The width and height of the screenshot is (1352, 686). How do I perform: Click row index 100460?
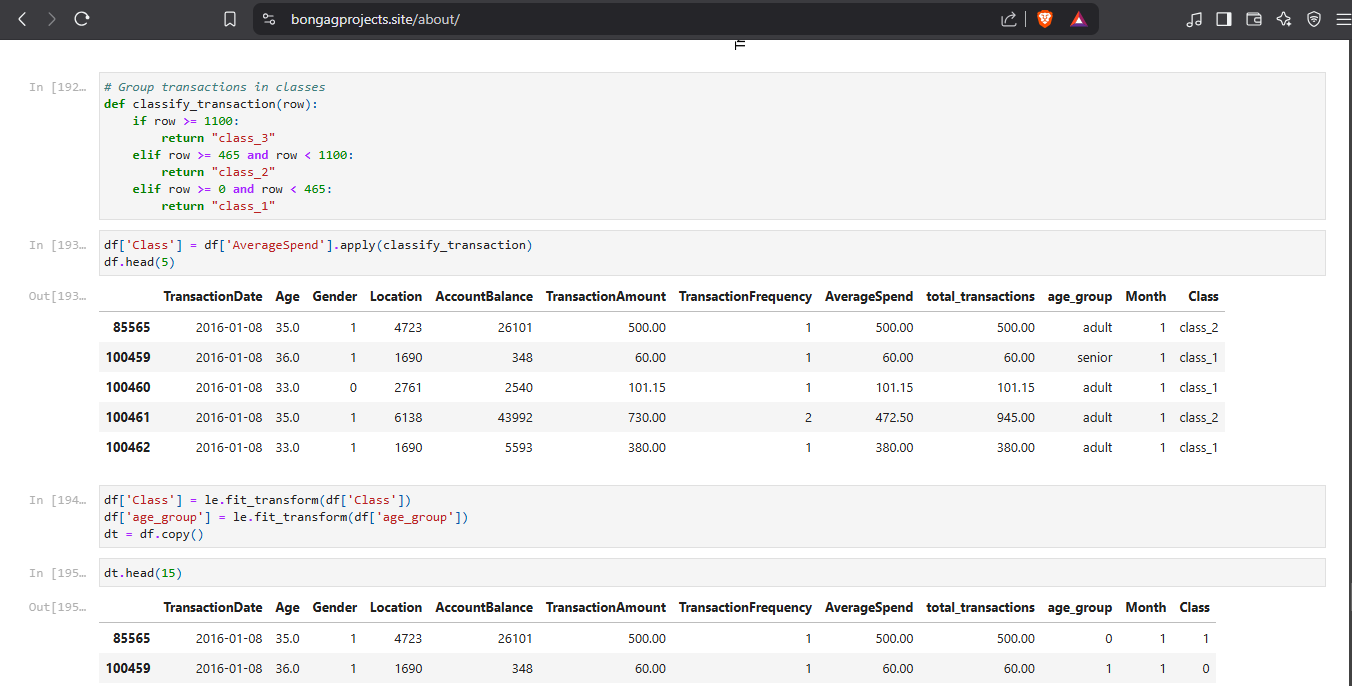[x=128, y=387]
